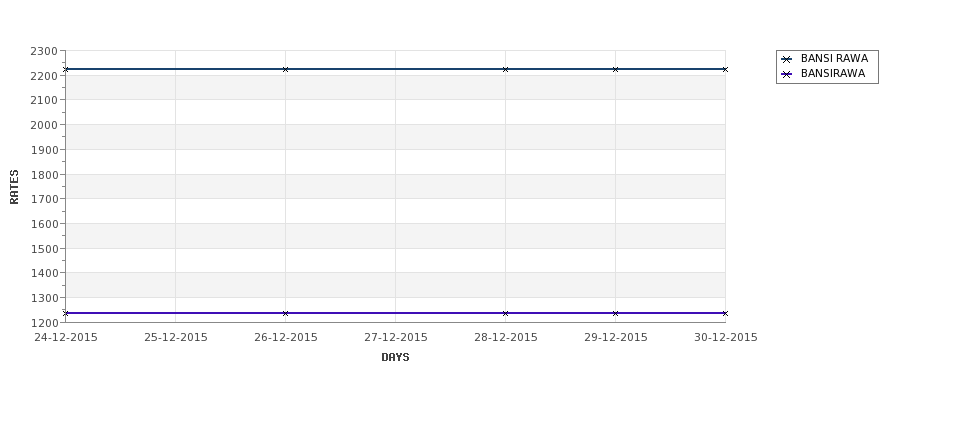The image size is (975, 429).
Task: Click the DAYS axis title
Action: click(395, 357)
